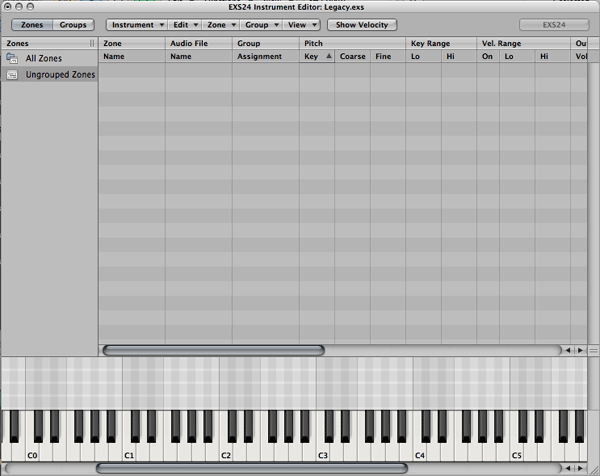
Task: Click the Vel. Range column group header
Action: (x=523, y=43)
